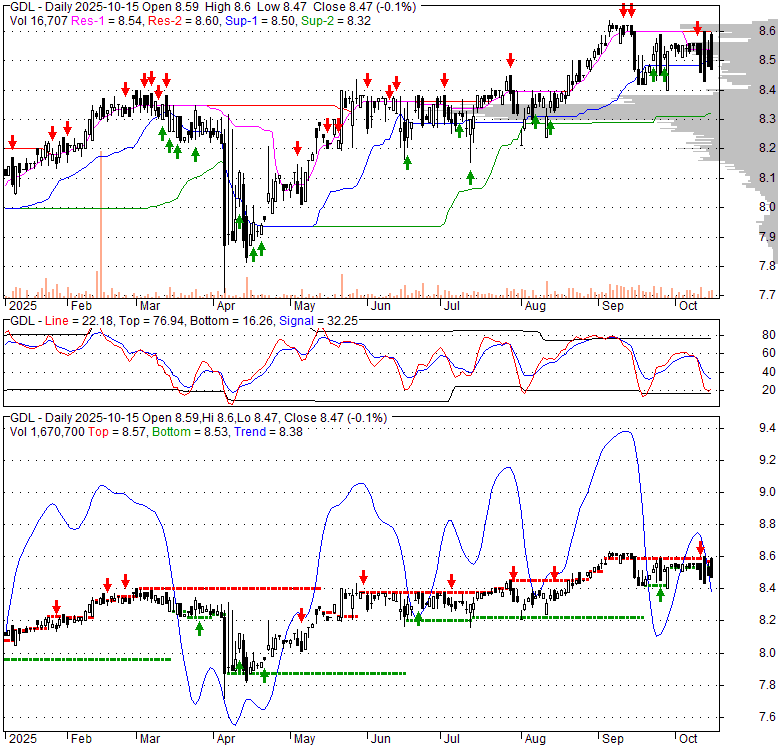Click the first red arrow in January on the top chart
780x745 pixels.
[x=12, y=142]
